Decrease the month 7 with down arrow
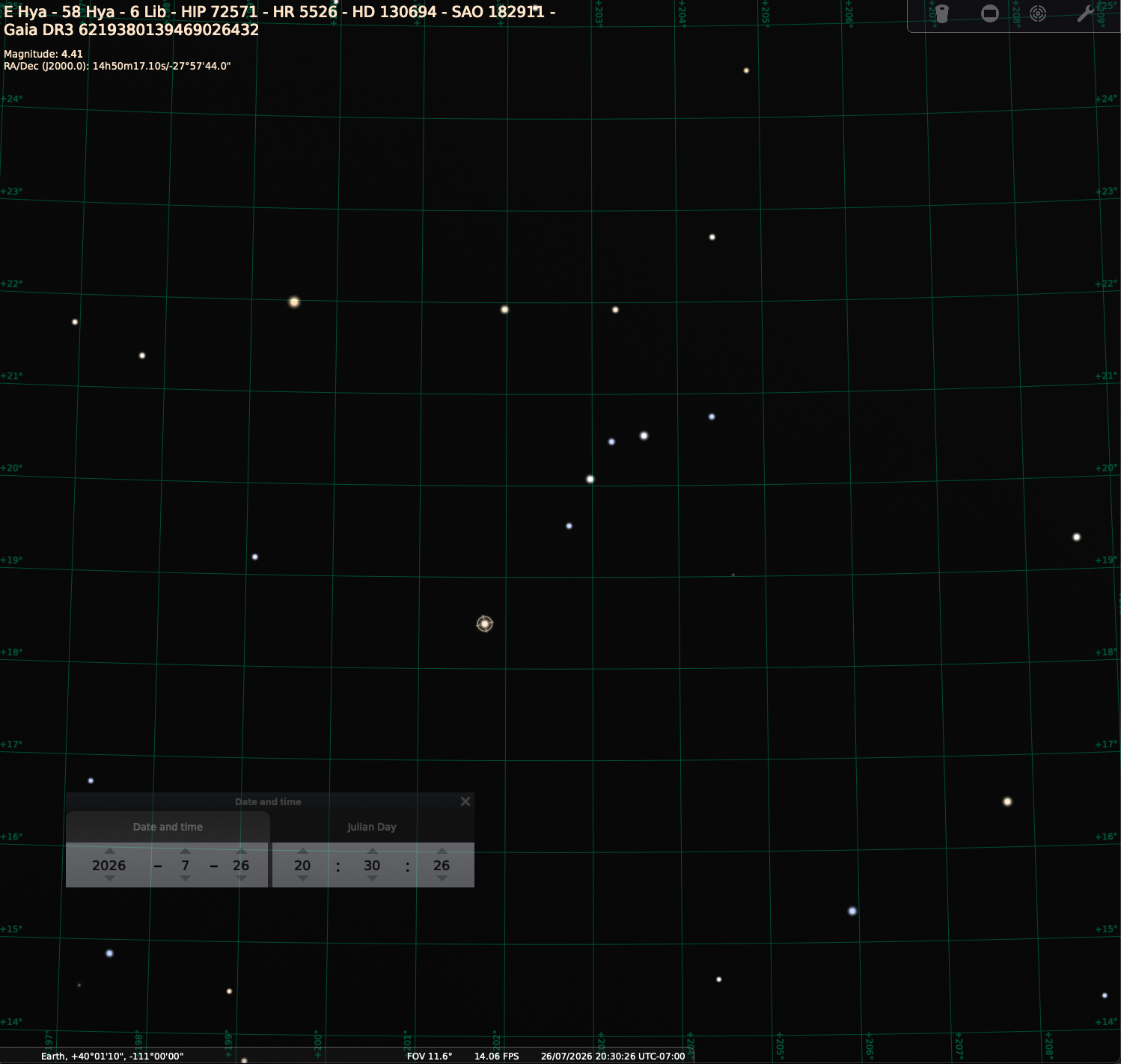Viewport: 1121px width, 1064px height. [186, 878]
